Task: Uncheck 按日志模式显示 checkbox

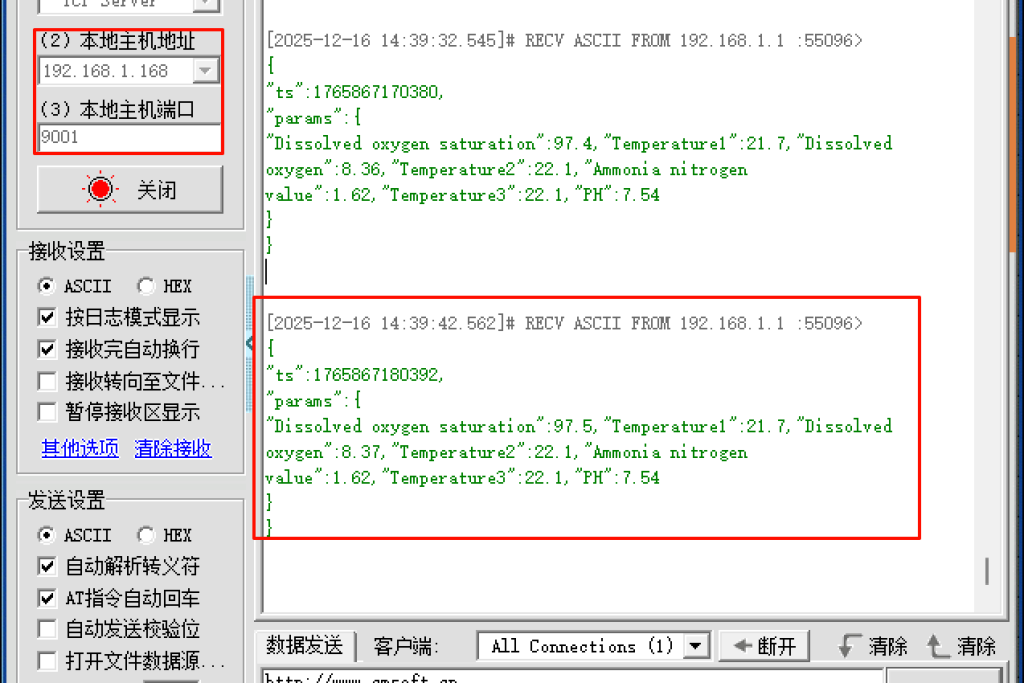Action: click(47, 318)
